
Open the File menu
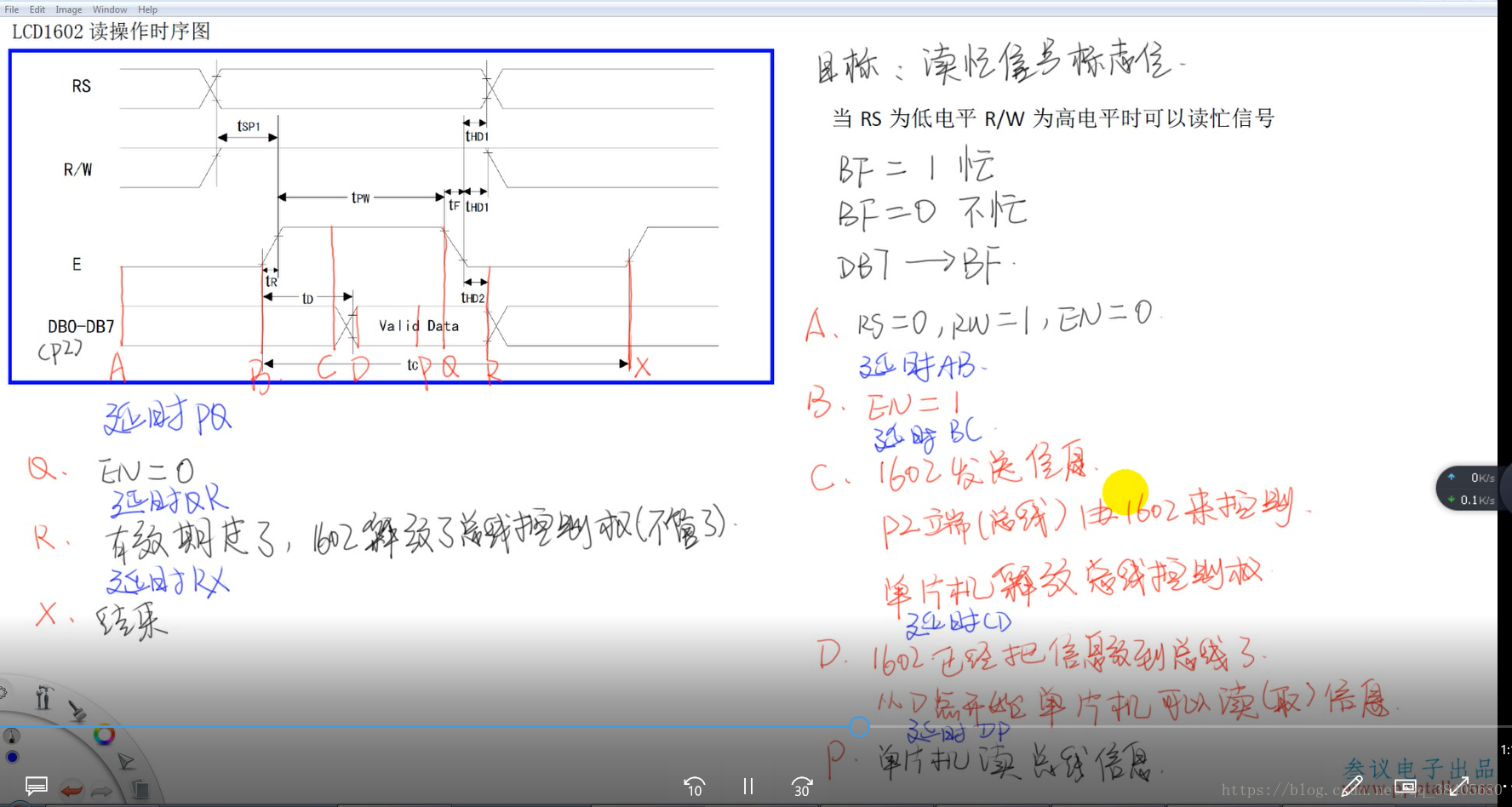pyautogui.click(x=12, y=9)
